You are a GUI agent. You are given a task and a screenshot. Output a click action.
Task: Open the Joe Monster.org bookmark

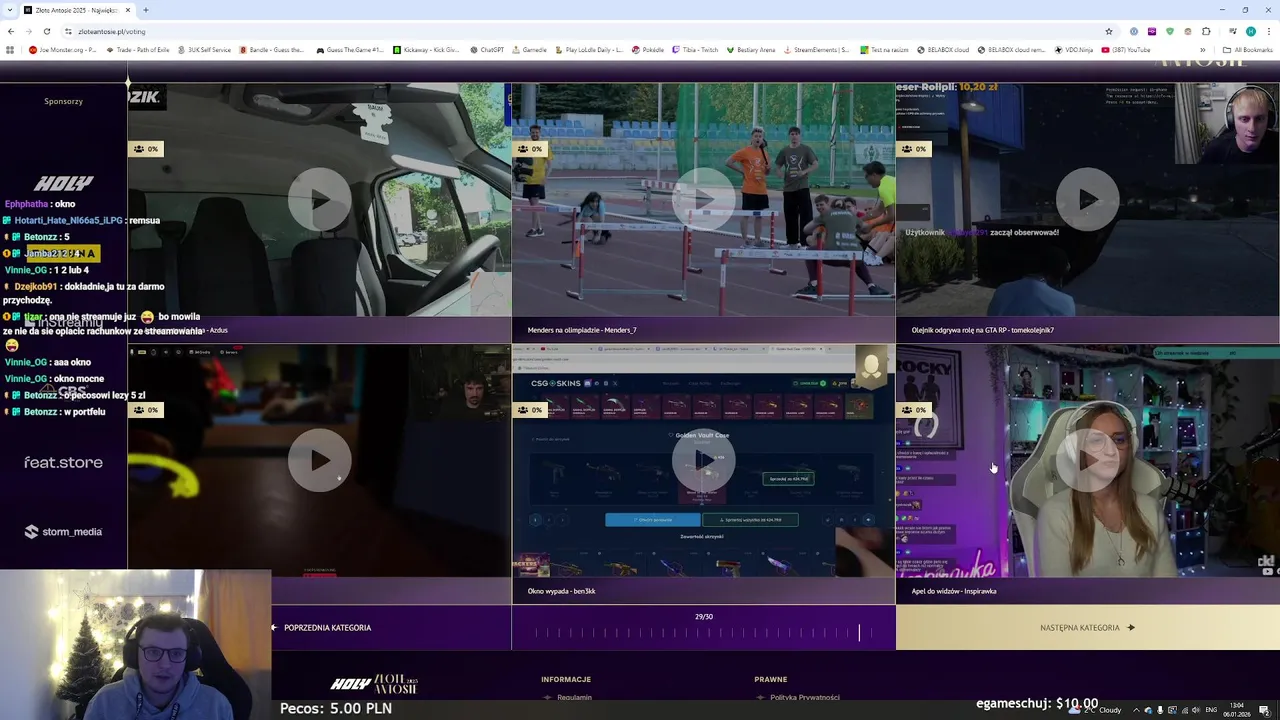64,50
